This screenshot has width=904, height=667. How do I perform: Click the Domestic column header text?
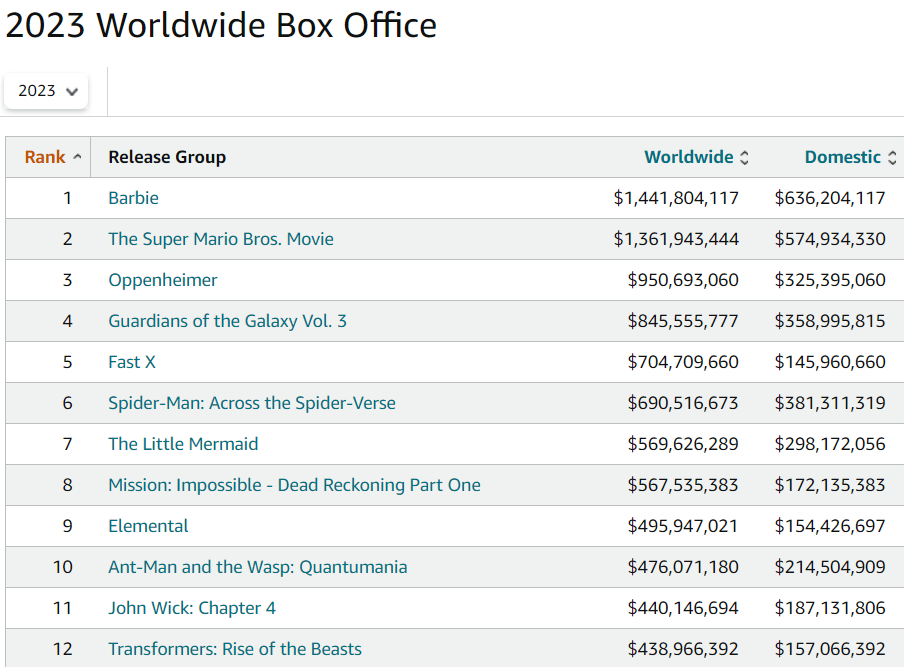click(842, 157)
